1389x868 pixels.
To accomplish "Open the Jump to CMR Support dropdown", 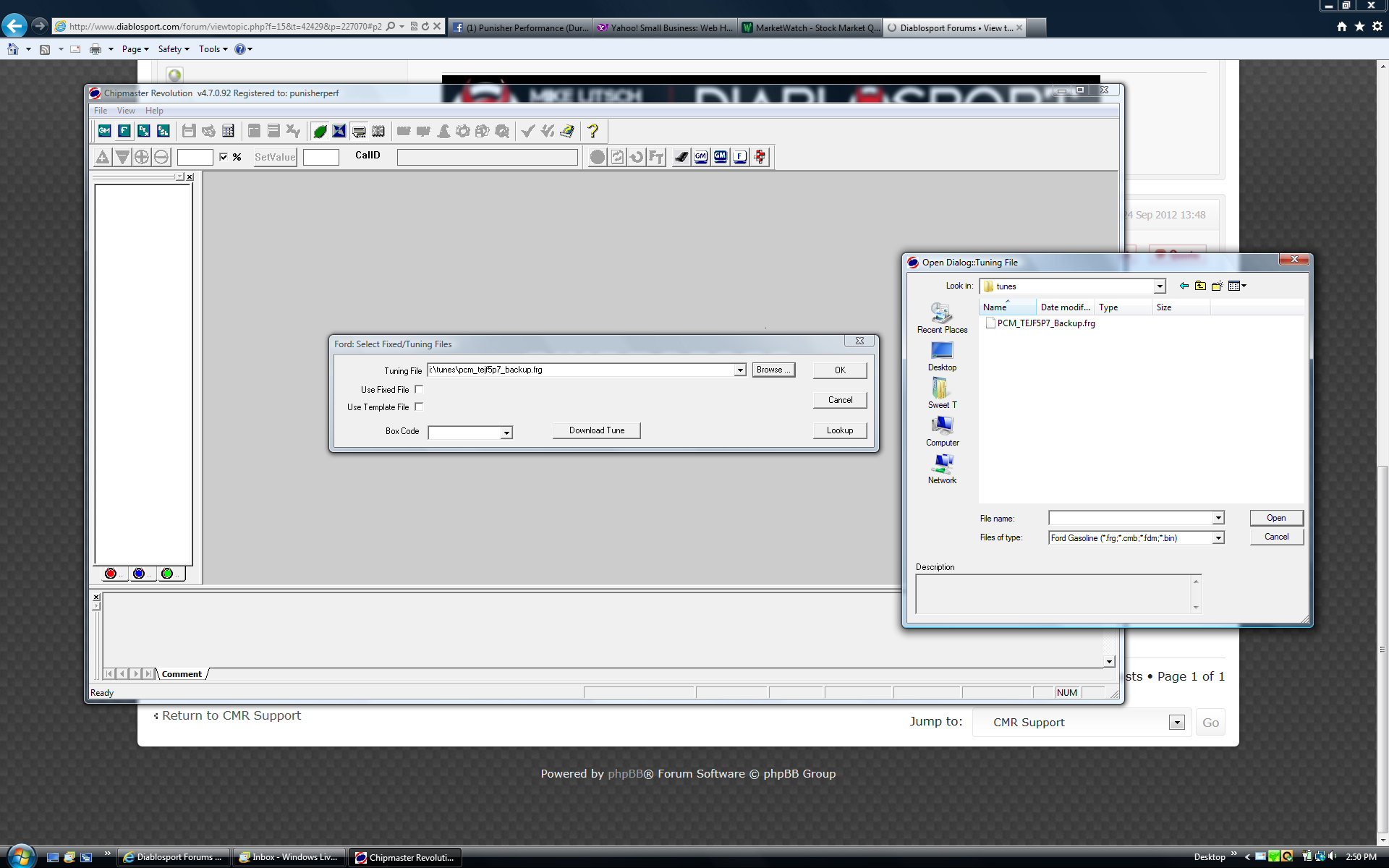I will click(1177, 723).
